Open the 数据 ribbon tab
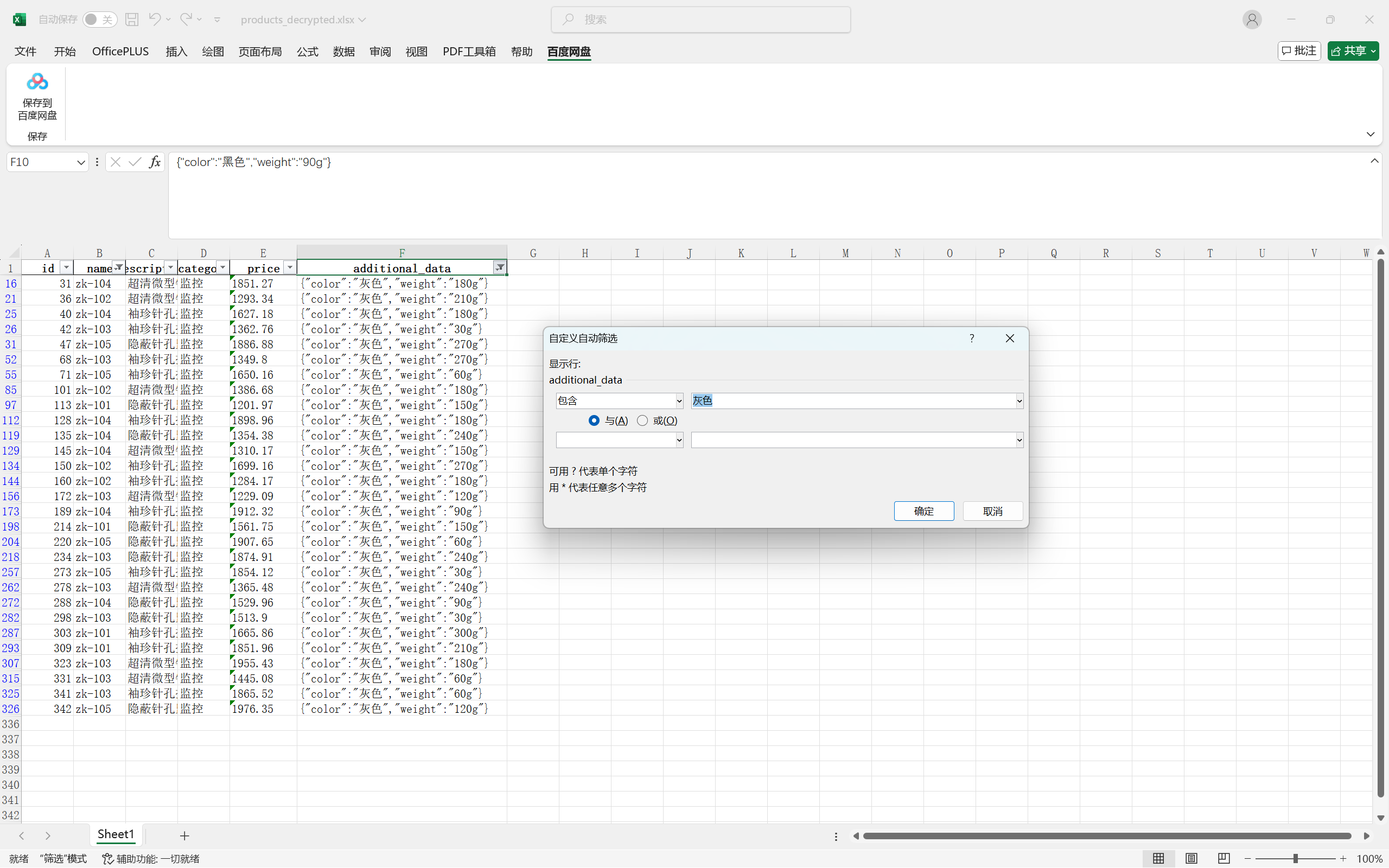 tap(344, 52)
